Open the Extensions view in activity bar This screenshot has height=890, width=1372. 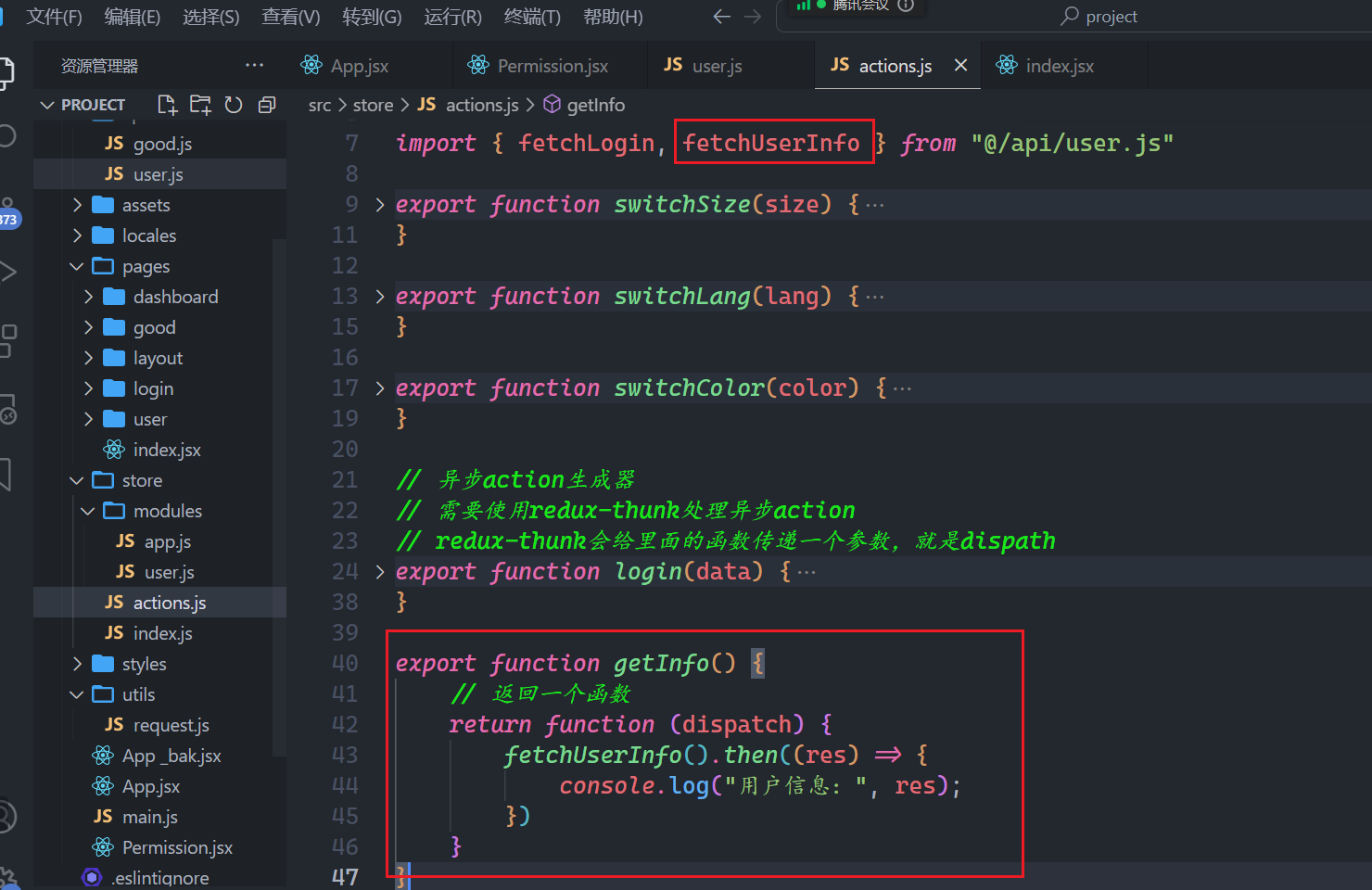tap(7, 340)
